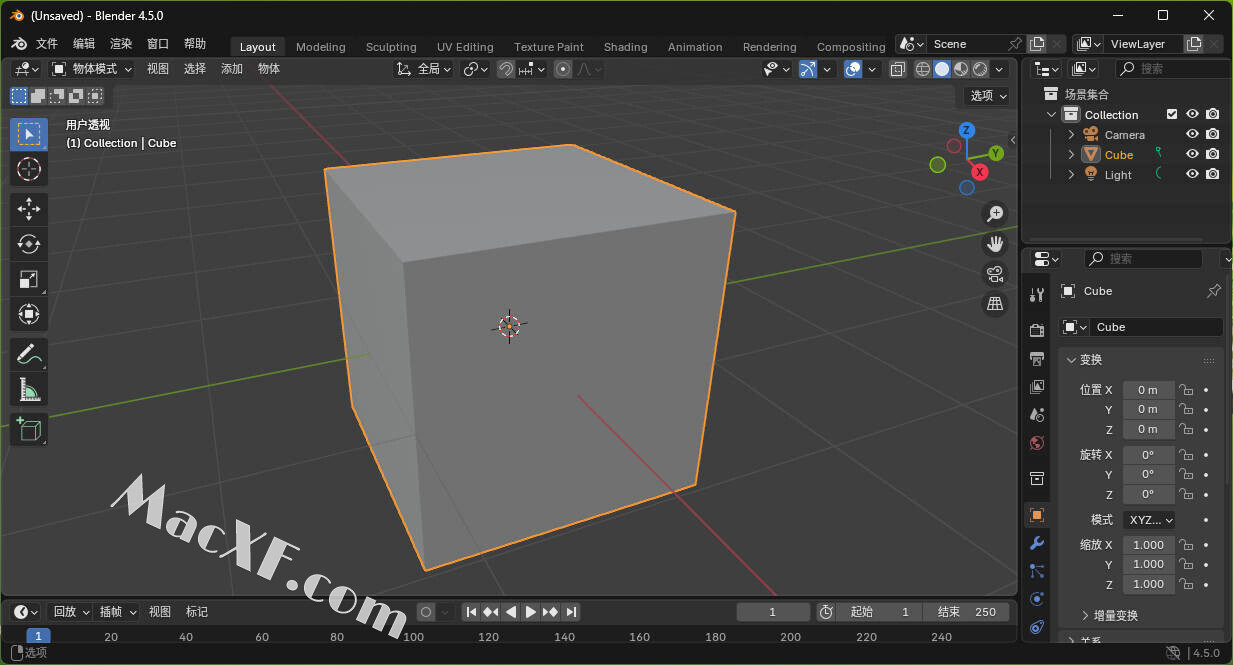
Task: Expand the Cube tree item
Action: click(x=1071, y=154)
